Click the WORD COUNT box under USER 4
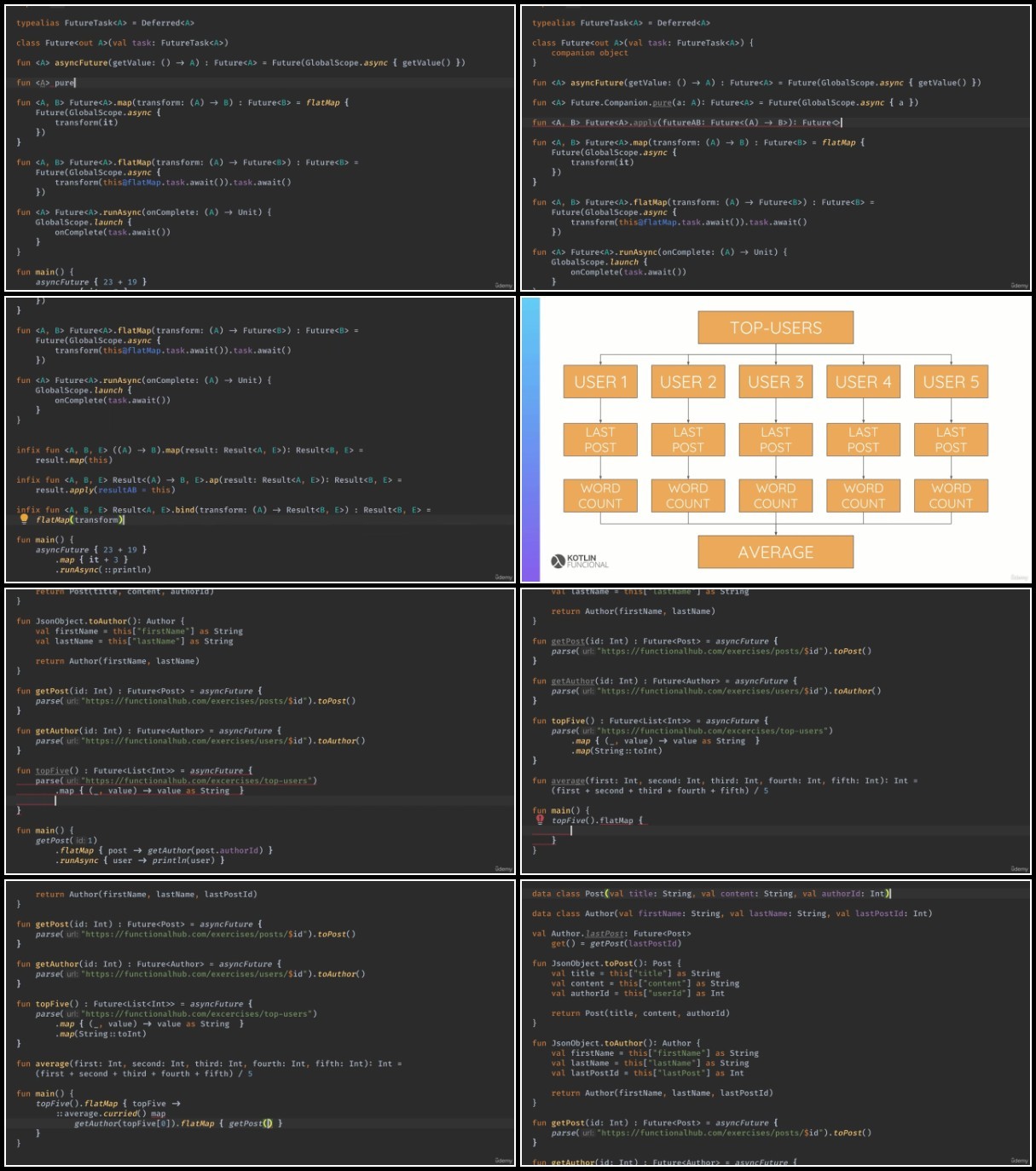Screen dimensions: 1036x1171 pos(863,496)
